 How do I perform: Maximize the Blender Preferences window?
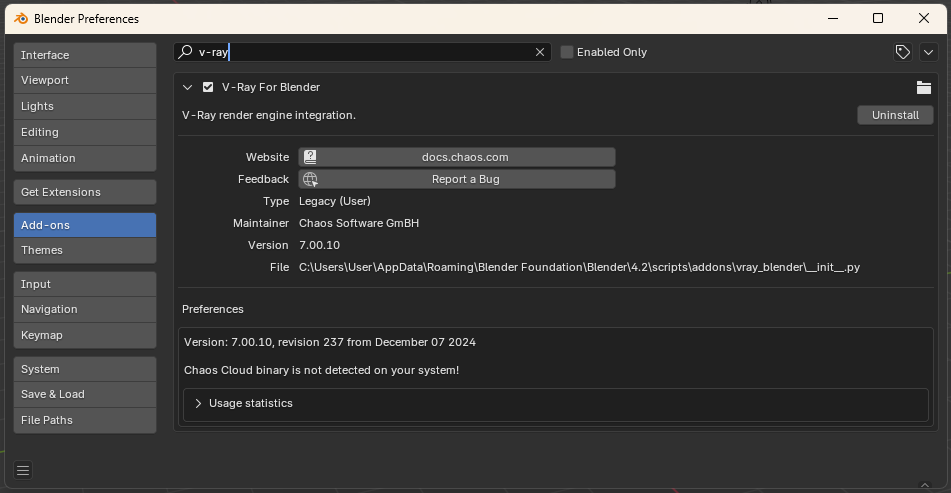878,19
